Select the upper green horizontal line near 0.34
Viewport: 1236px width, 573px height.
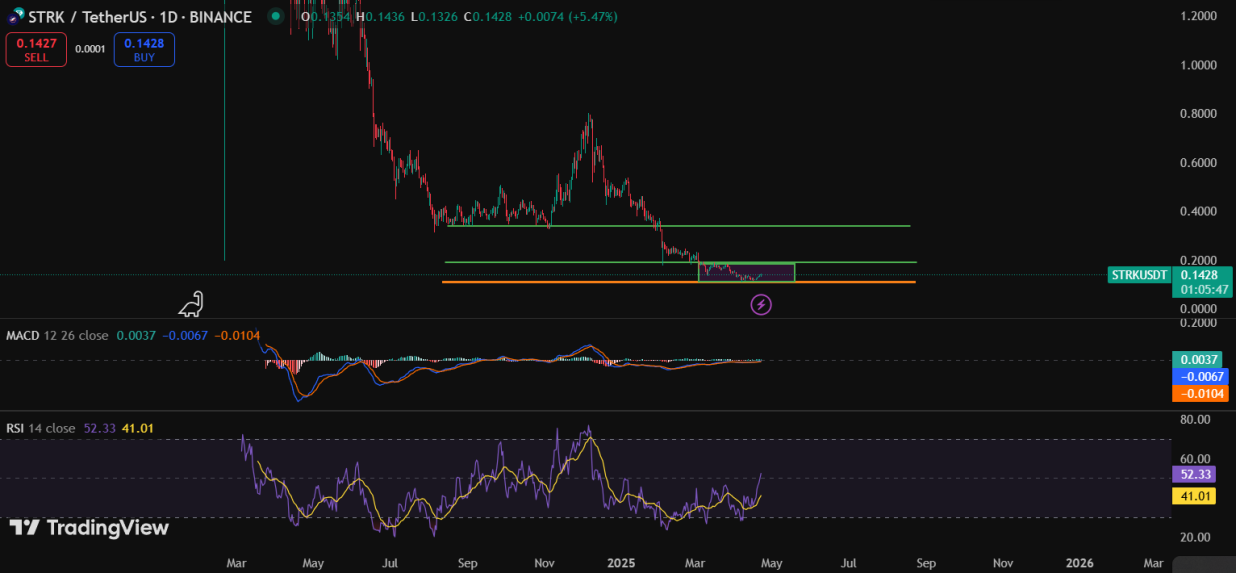pos(678,226)
